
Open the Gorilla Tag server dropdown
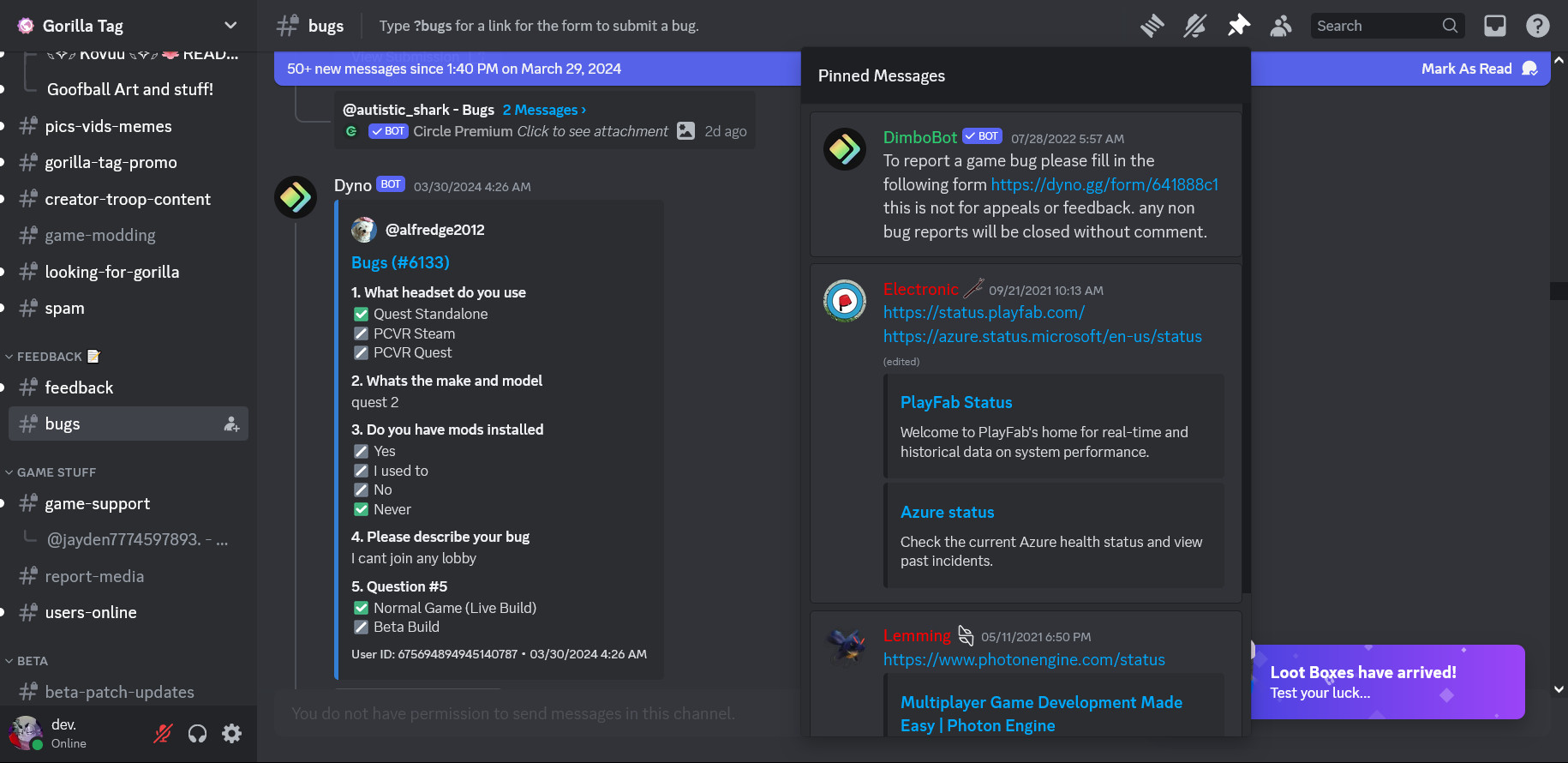point(230,26)
